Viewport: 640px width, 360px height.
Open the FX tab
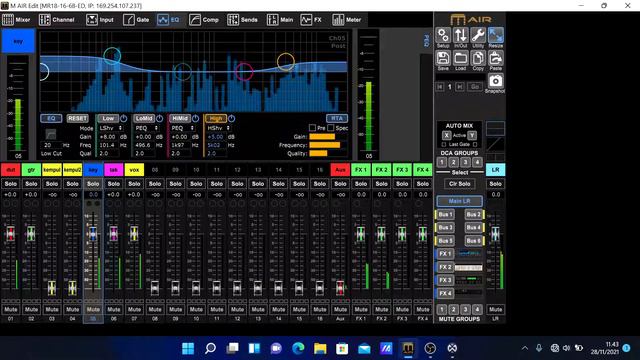click(311, 20)
